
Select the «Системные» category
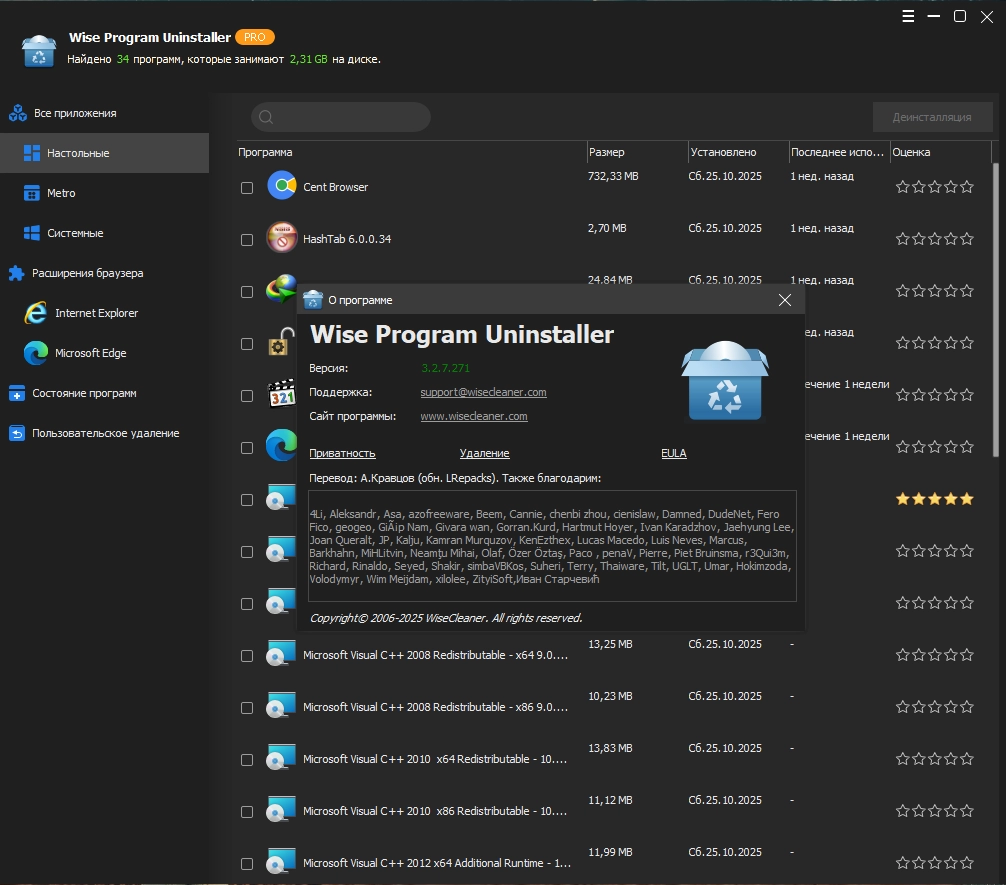75,233
